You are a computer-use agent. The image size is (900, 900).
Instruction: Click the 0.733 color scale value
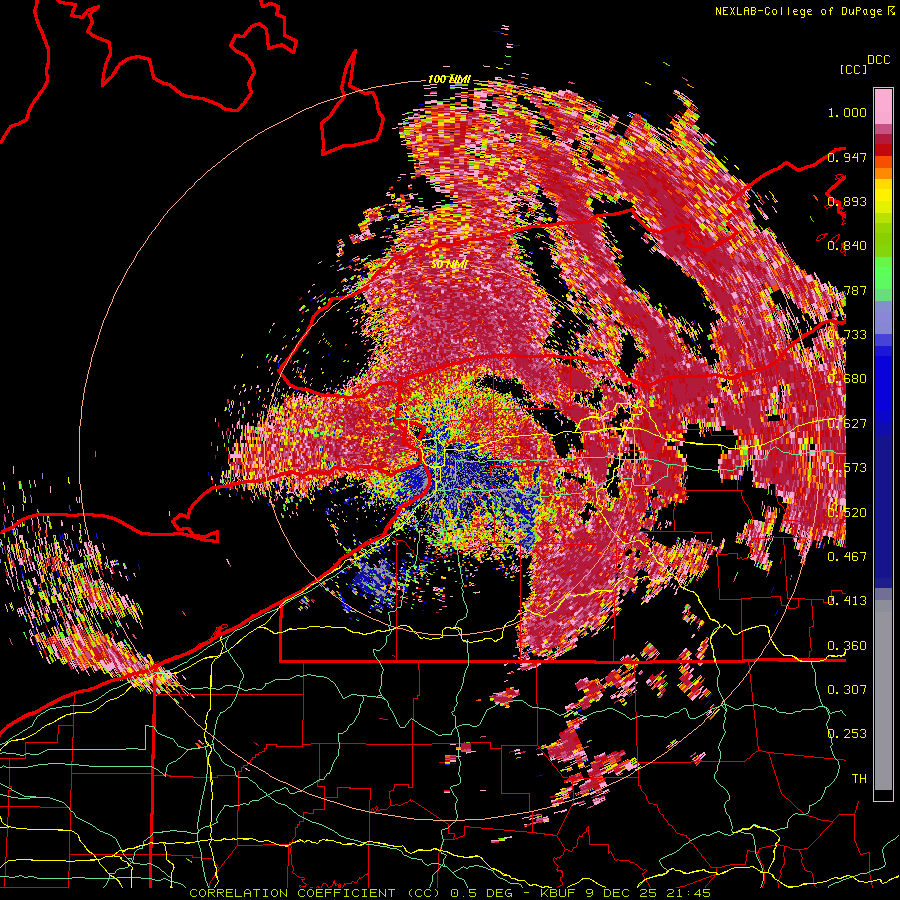point(847,335)
